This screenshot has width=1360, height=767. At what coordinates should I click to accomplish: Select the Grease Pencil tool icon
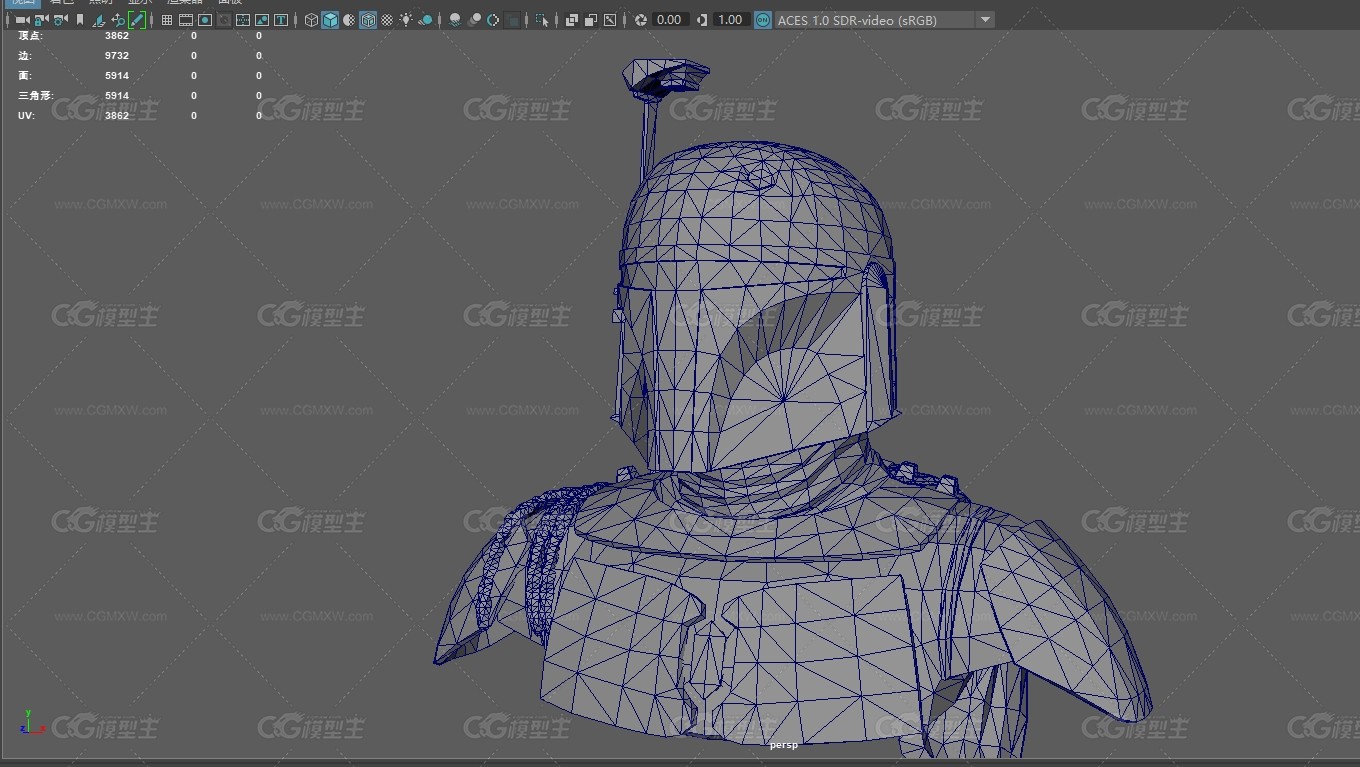coord(137,20)
